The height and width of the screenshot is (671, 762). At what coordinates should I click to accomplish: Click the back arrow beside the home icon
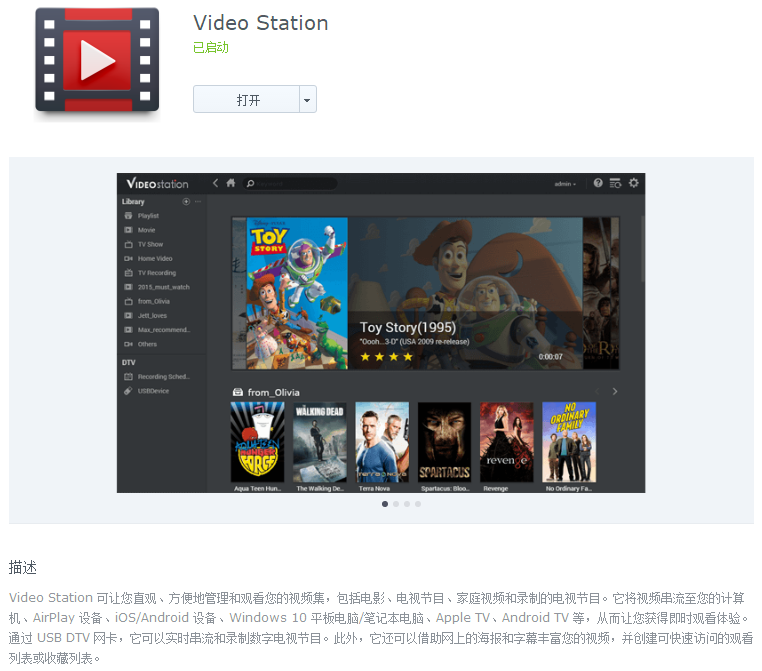(x=215, y=183)
